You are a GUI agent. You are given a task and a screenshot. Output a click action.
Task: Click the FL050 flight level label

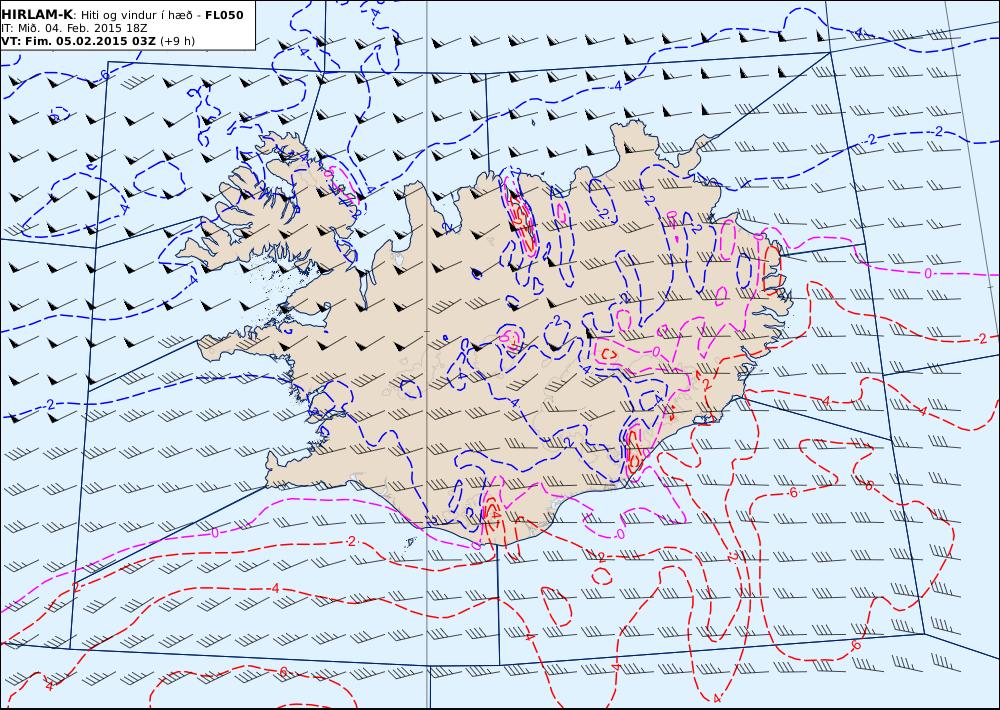(224, 15)
